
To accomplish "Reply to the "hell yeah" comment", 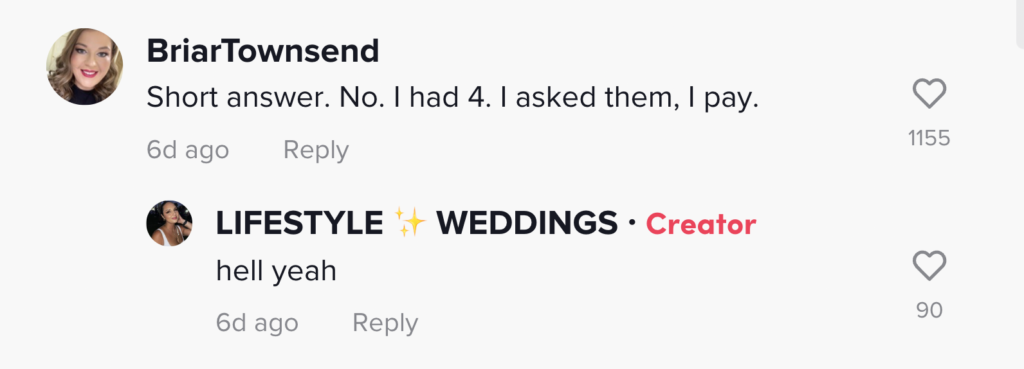I will tap(385, 323).
